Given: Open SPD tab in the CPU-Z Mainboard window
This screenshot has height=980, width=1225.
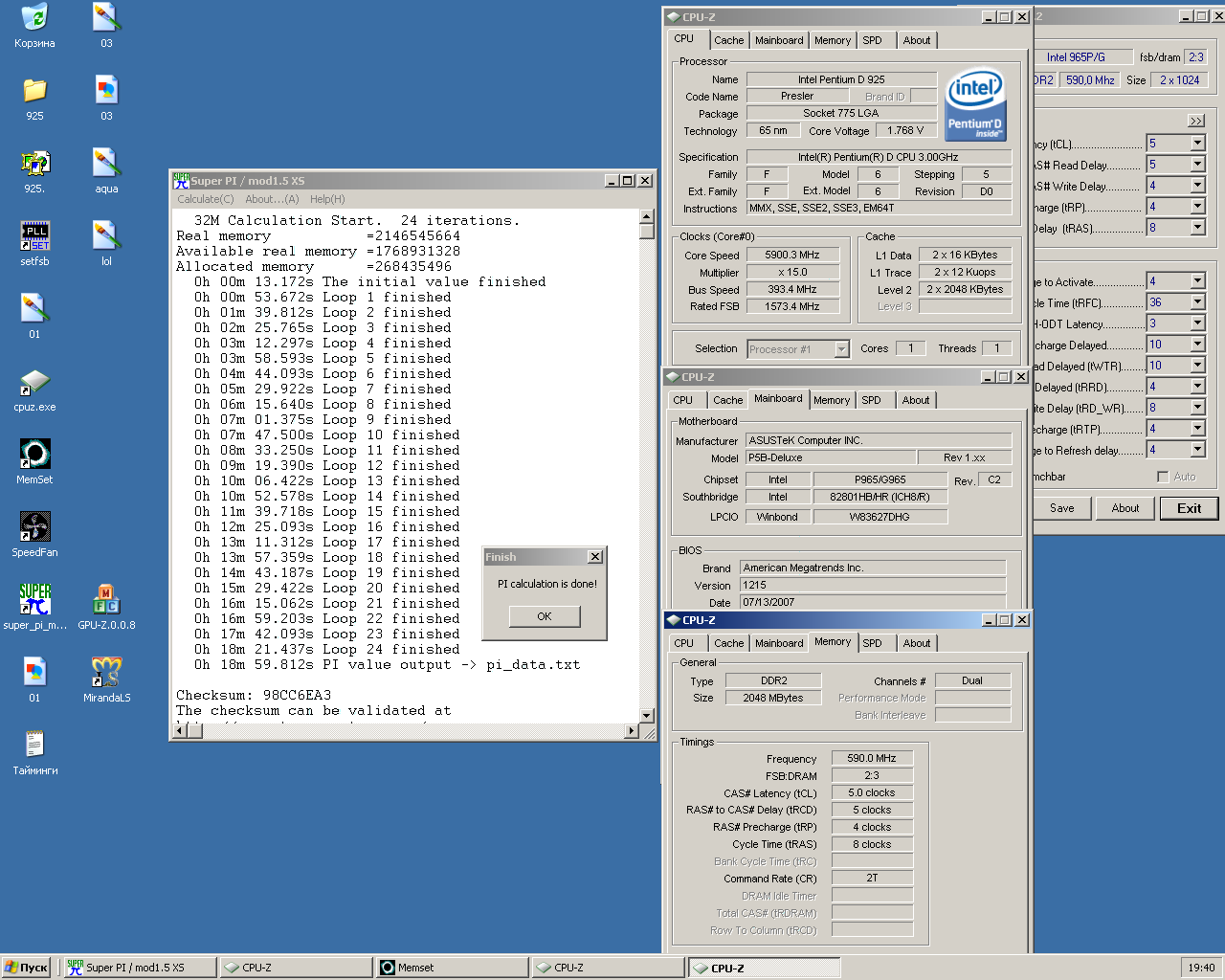Looking at the screenshot, I should [x=871, y=400].
